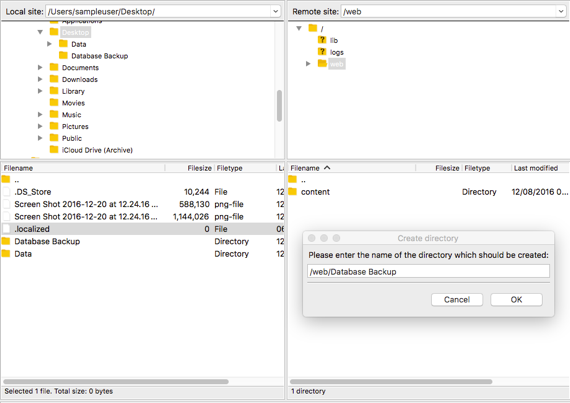The height and width of the screenshot is (403, 570).
Task: Click Data folder icon in file list
Action: [6, 253]
